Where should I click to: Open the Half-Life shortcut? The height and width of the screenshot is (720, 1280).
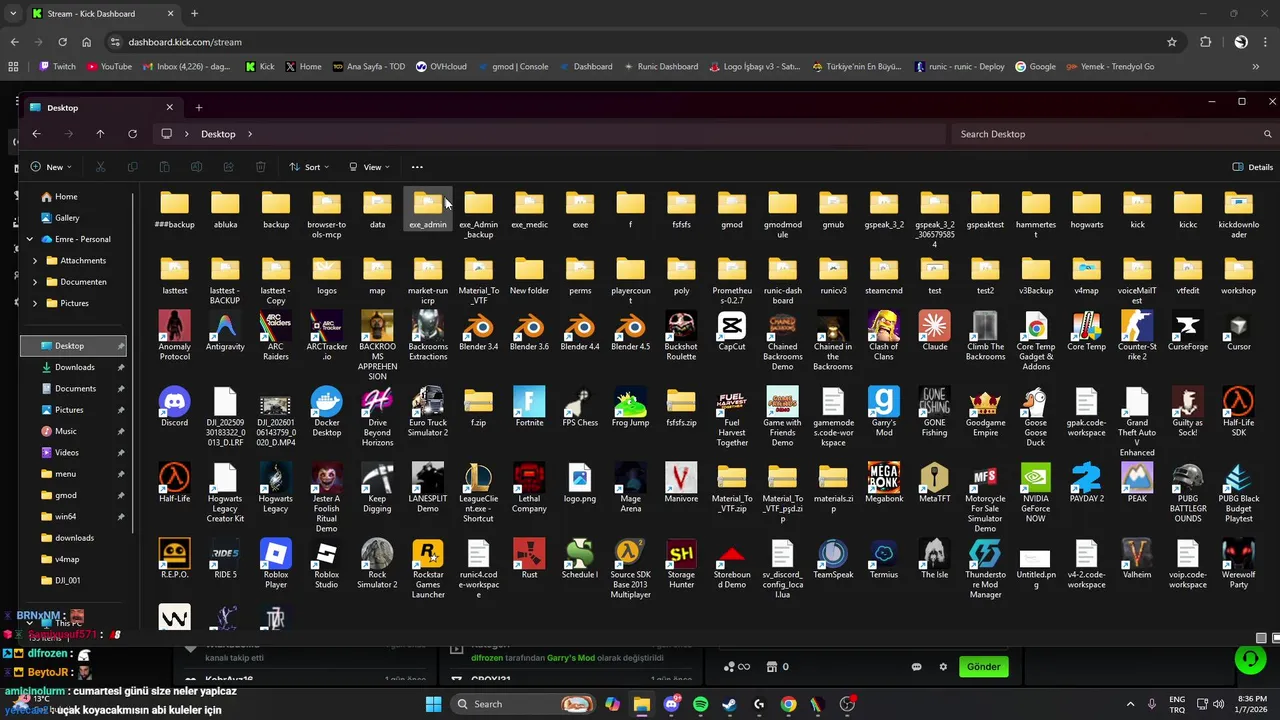pos(174,484)
